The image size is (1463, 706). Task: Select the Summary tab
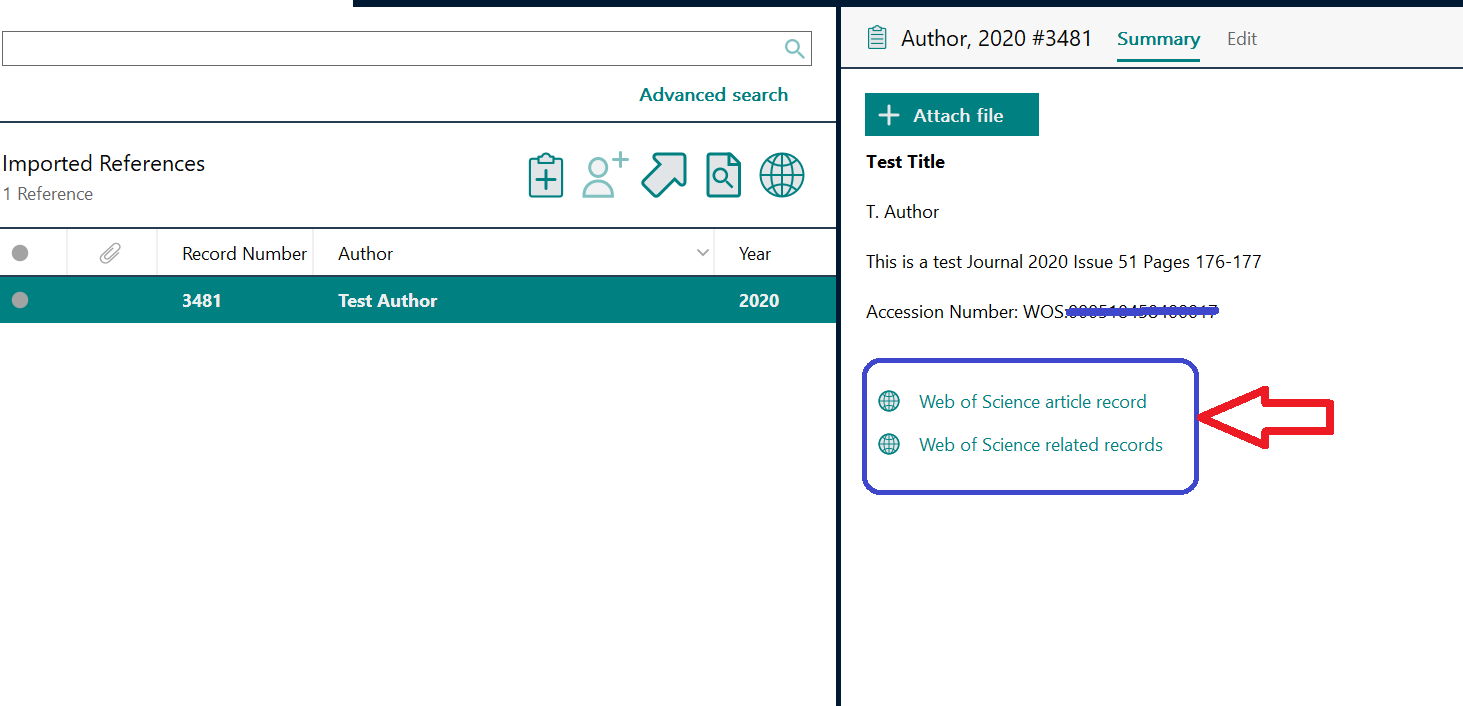coord(1158,39)
